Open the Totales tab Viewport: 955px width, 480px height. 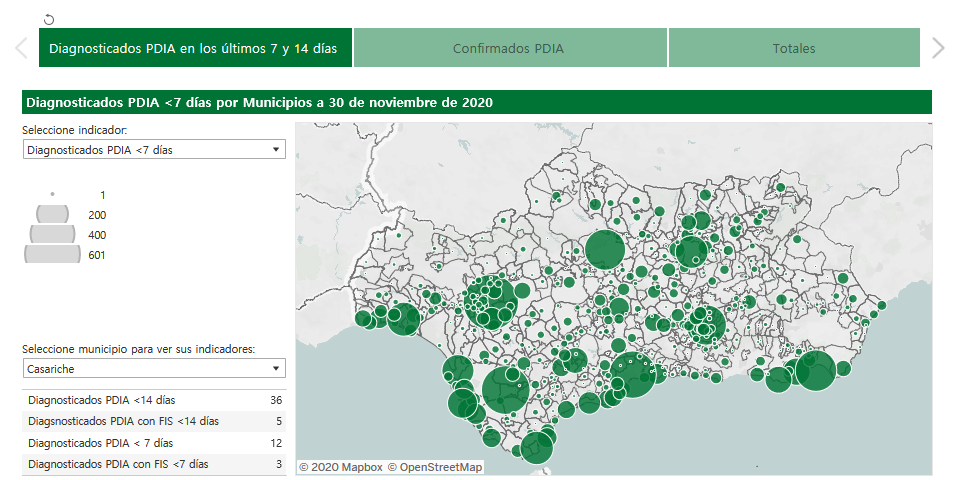(793, 48)
